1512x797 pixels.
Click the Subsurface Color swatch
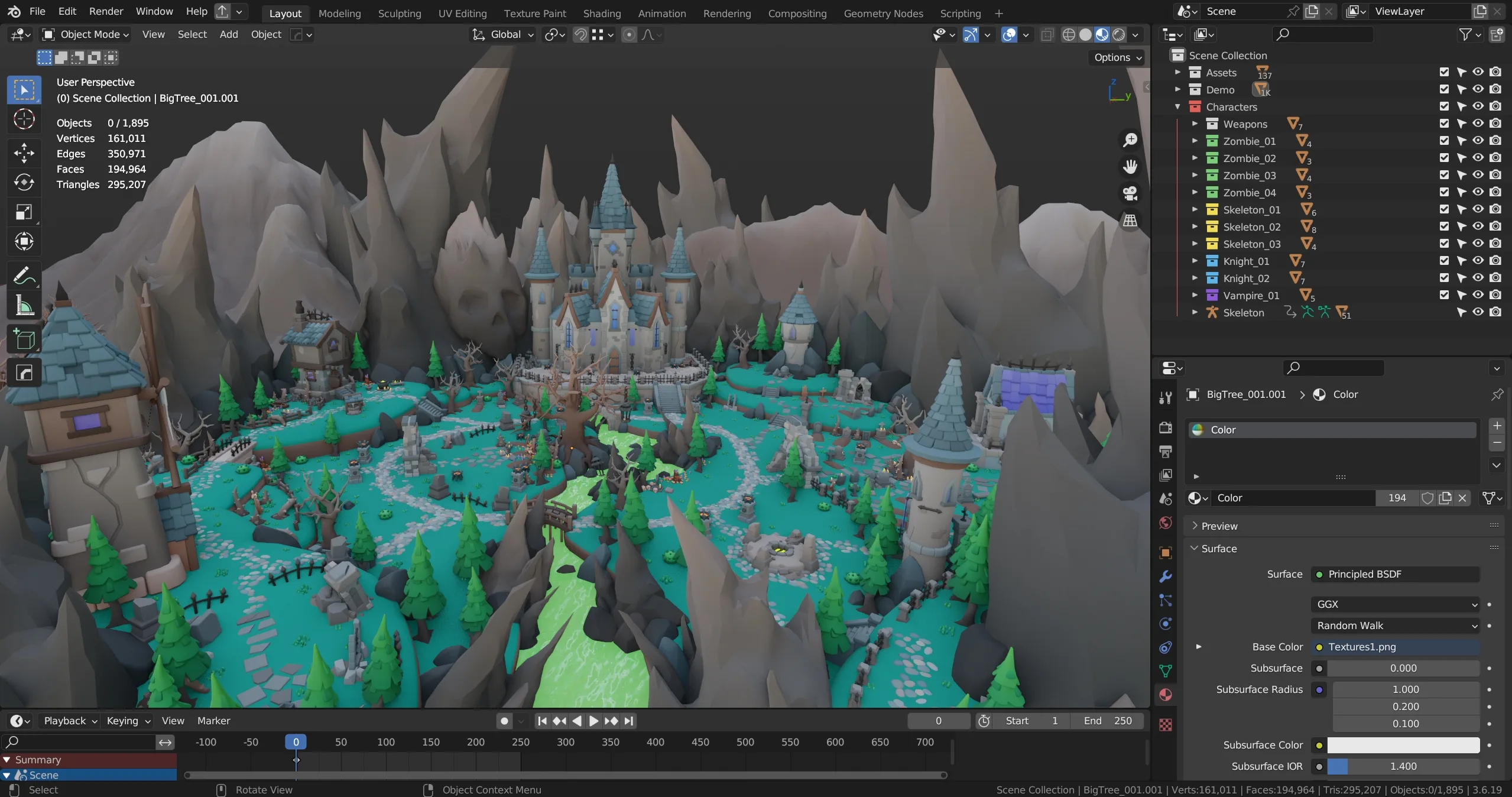tap(1403, 745)
